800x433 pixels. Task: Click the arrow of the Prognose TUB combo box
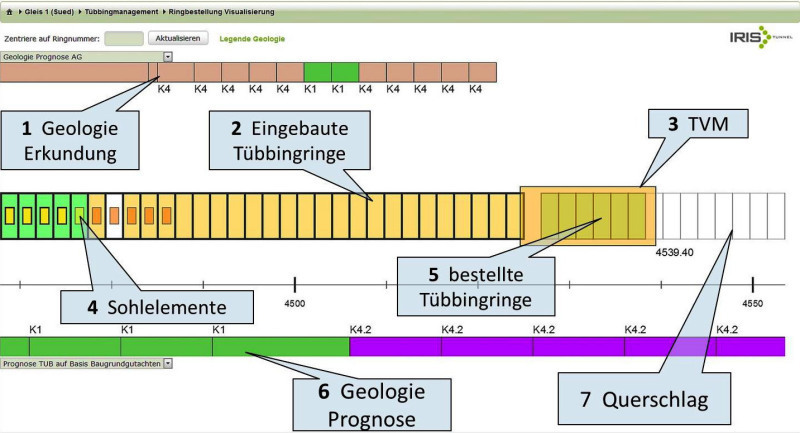coord(168,364)
